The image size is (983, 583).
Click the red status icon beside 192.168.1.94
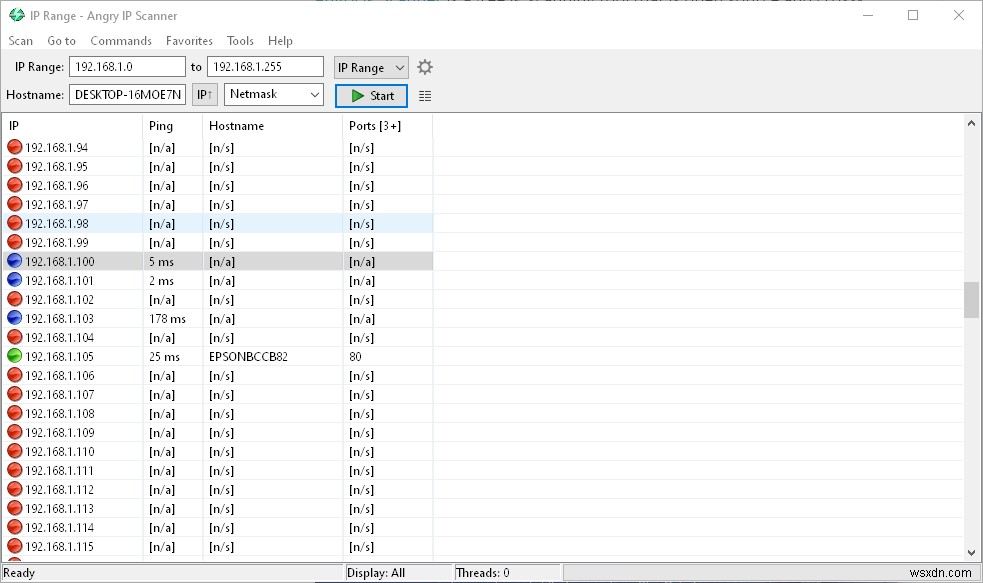pyautogui.click(x=14, y=147)
